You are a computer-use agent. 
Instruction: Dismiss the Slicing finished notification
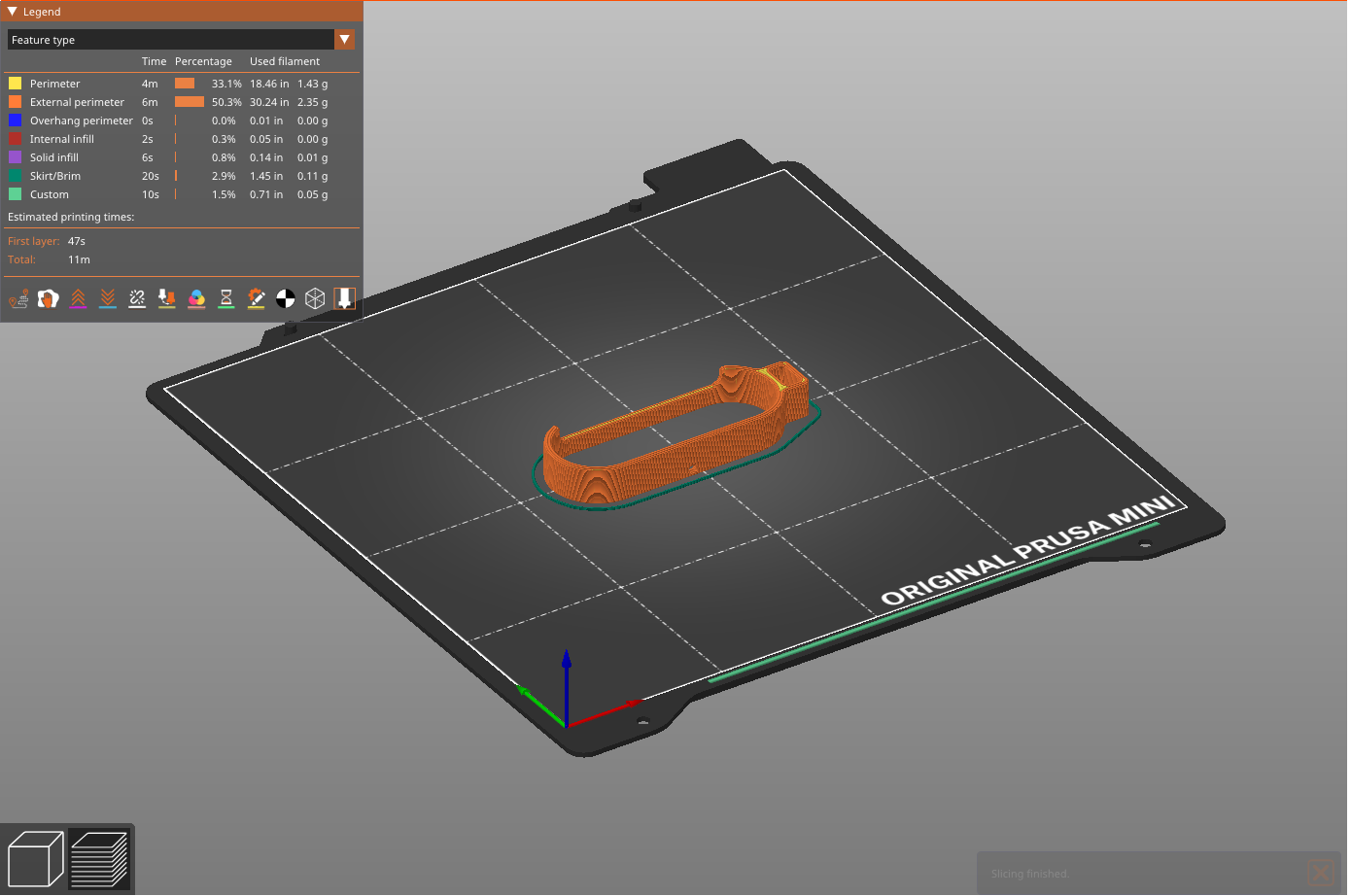click(x=1320, y=873)
